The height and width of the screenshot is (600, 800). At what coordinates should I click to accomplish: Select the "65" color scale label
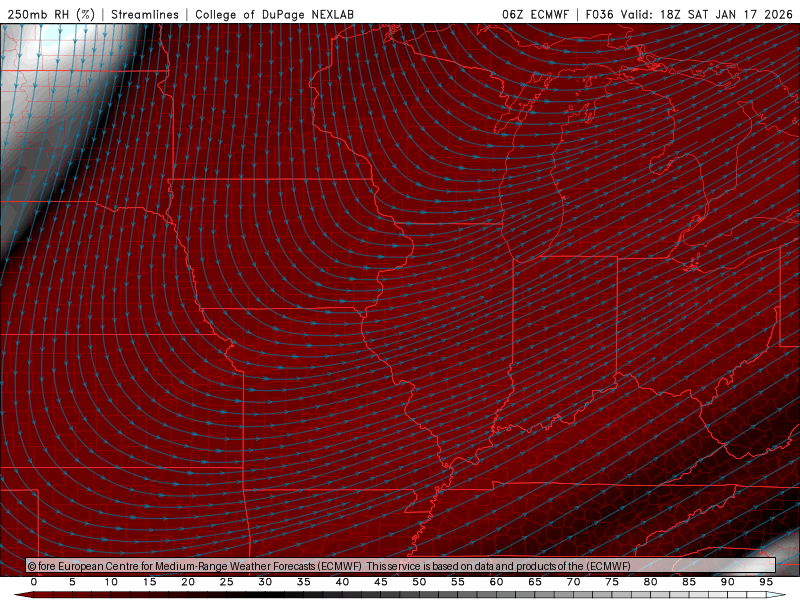pyautogui.click(x=535, y=582)
